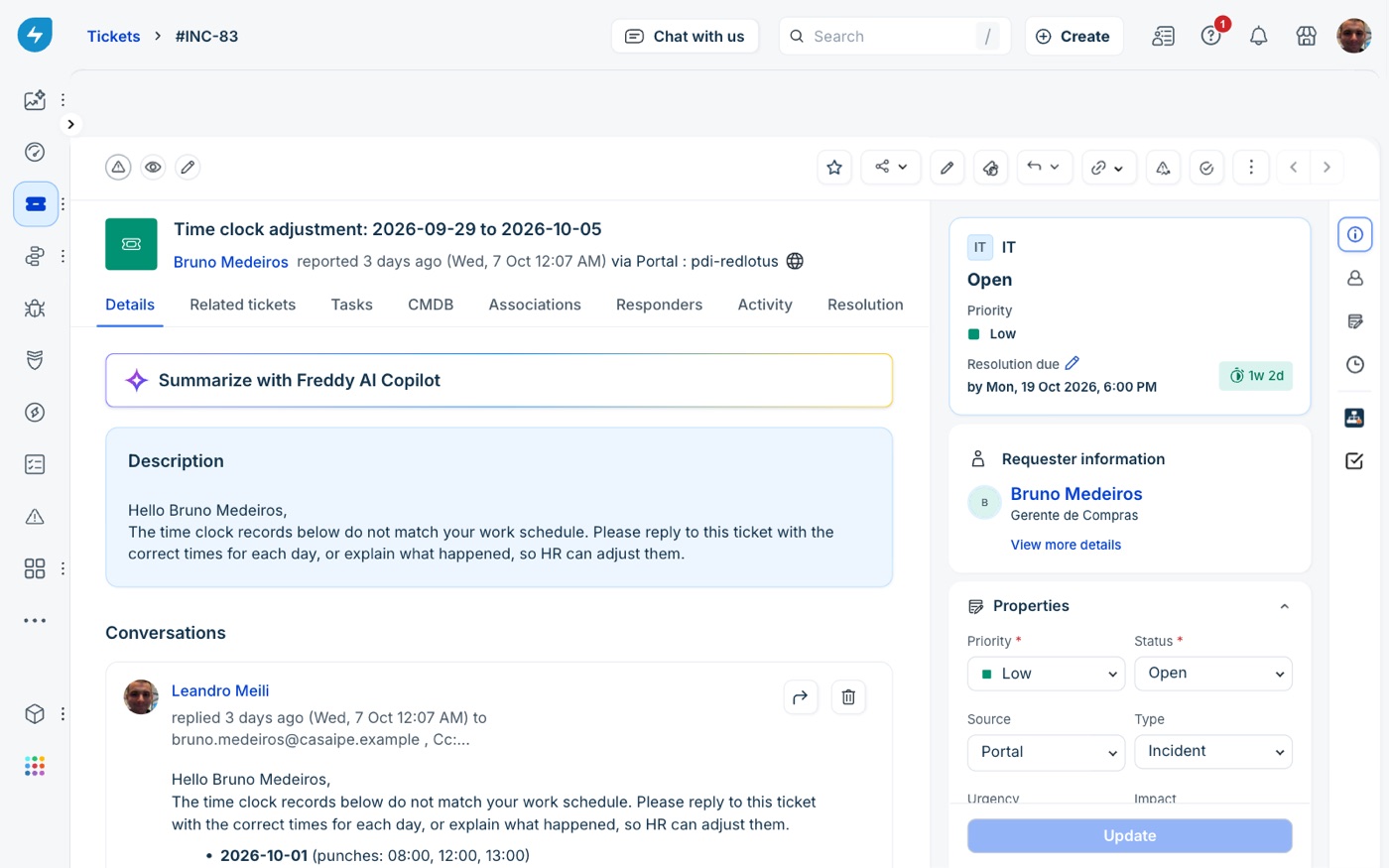Open the marketplace store icon

[x=1306, y=37]
